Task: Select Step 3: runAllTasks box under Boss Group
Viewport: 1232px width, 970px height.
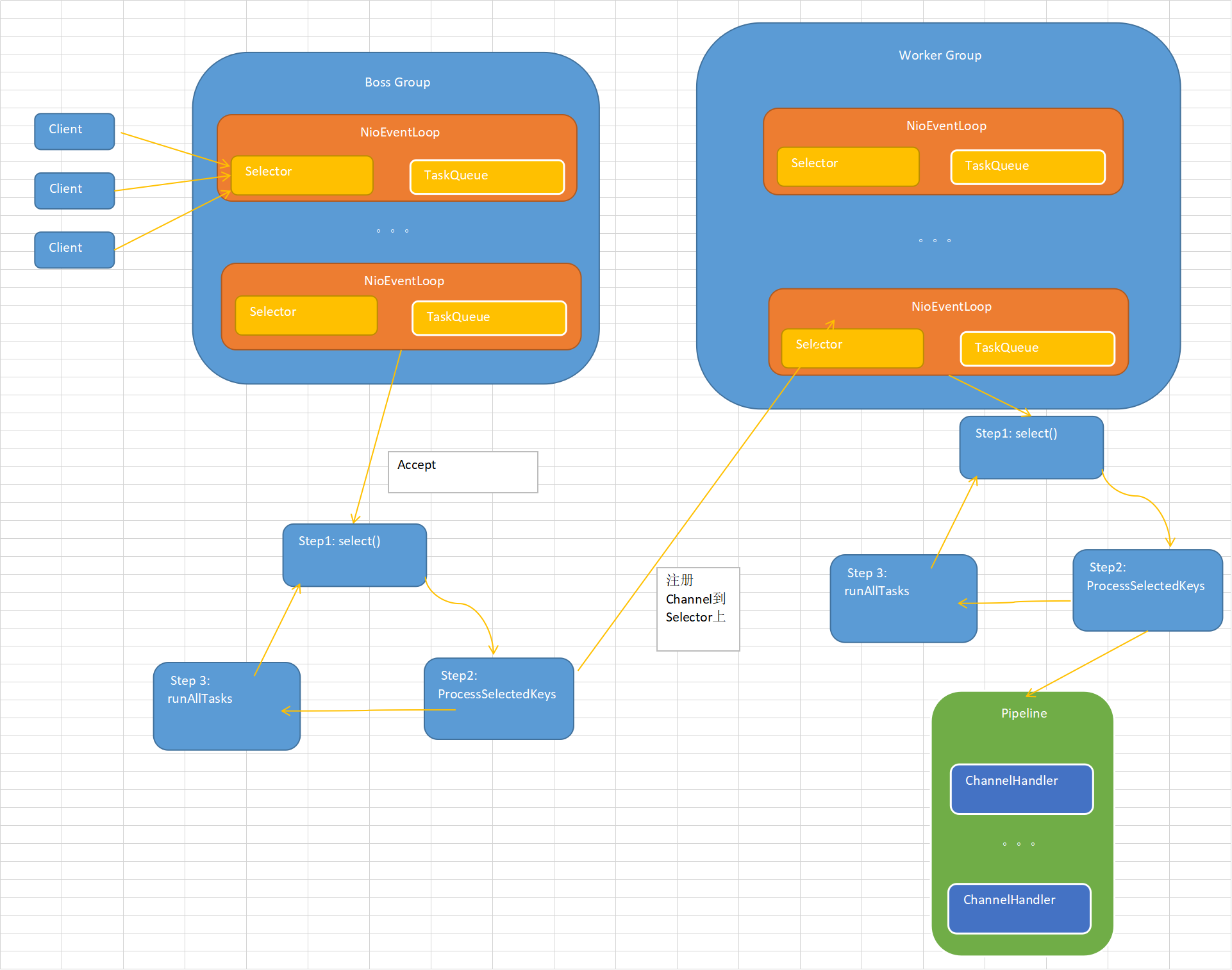Action: tap(227, 706)
